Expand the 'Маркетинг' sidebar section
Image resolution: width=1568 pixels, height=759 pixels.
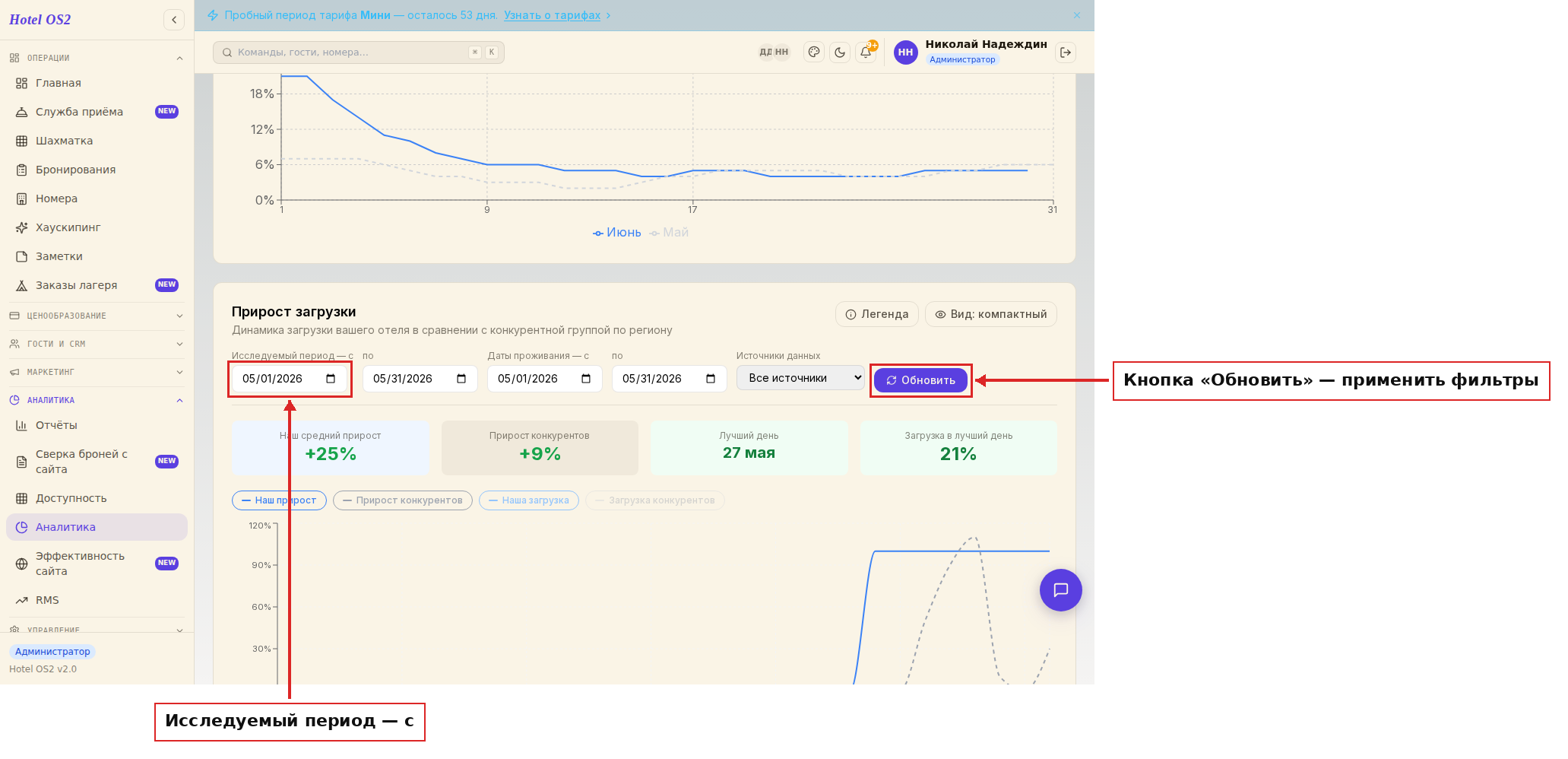pos(97,372)
